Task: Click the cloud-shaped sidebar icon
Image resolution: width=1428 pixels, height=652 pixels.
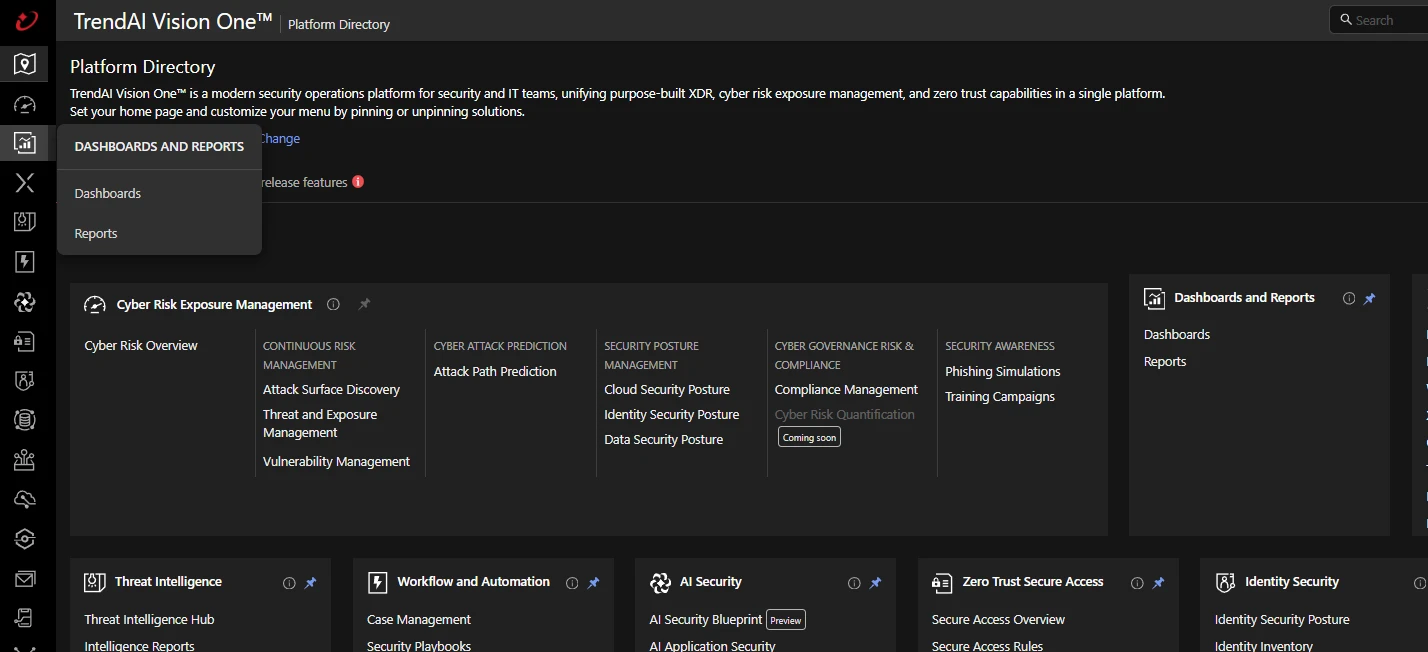Action: click(x=25, y=499)
